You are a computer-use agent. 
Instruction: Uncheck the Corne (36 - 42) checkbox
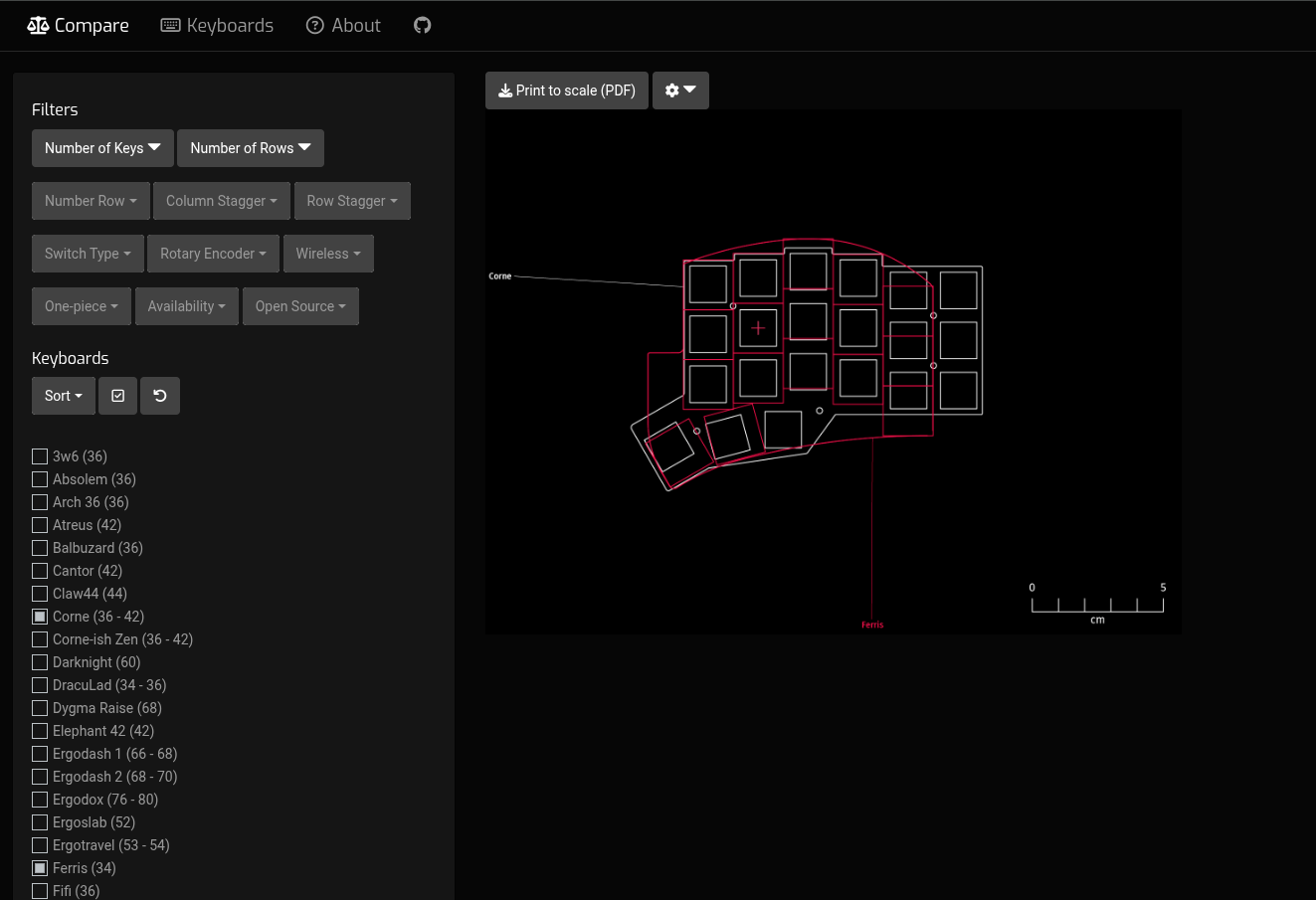click(40, 617)
